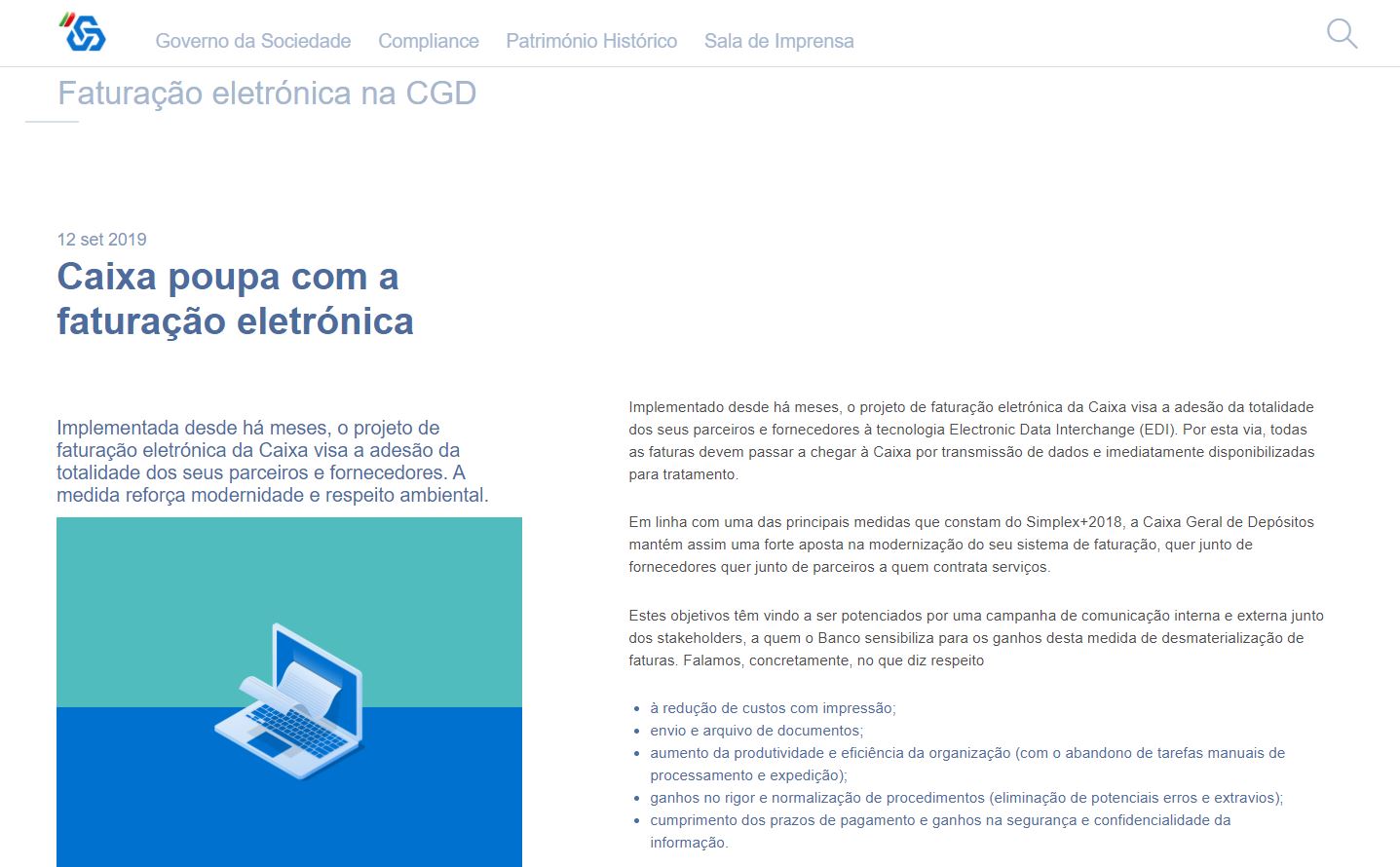Select Património Histórico in the navigation
The image size is (1400, 867).
point(590,41)
